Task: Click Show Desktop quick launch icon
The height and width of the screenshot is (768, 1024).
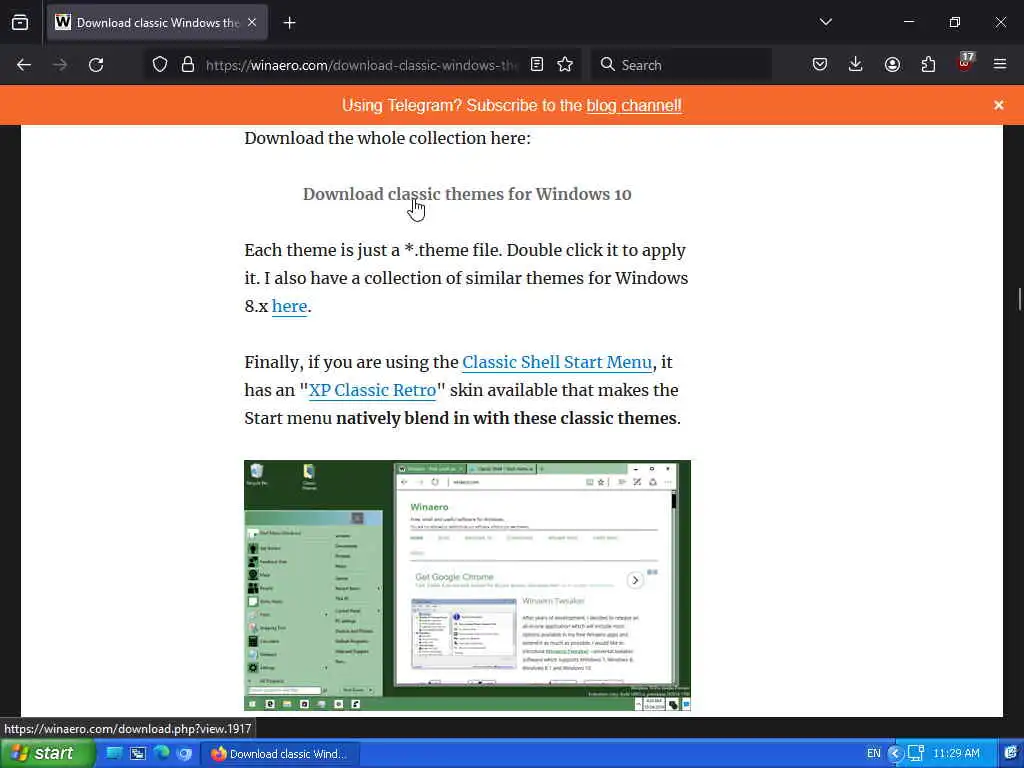Action: tap(114, 754)
